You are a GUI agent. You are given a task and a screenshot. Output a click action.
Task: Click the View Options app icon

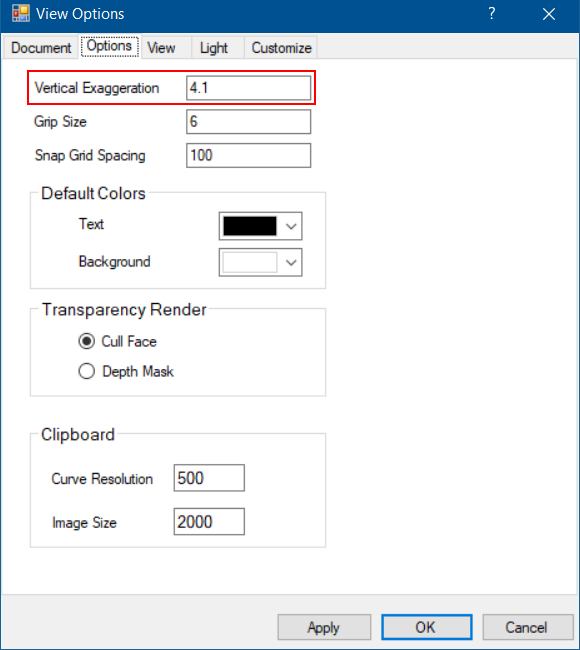point(21,14)
